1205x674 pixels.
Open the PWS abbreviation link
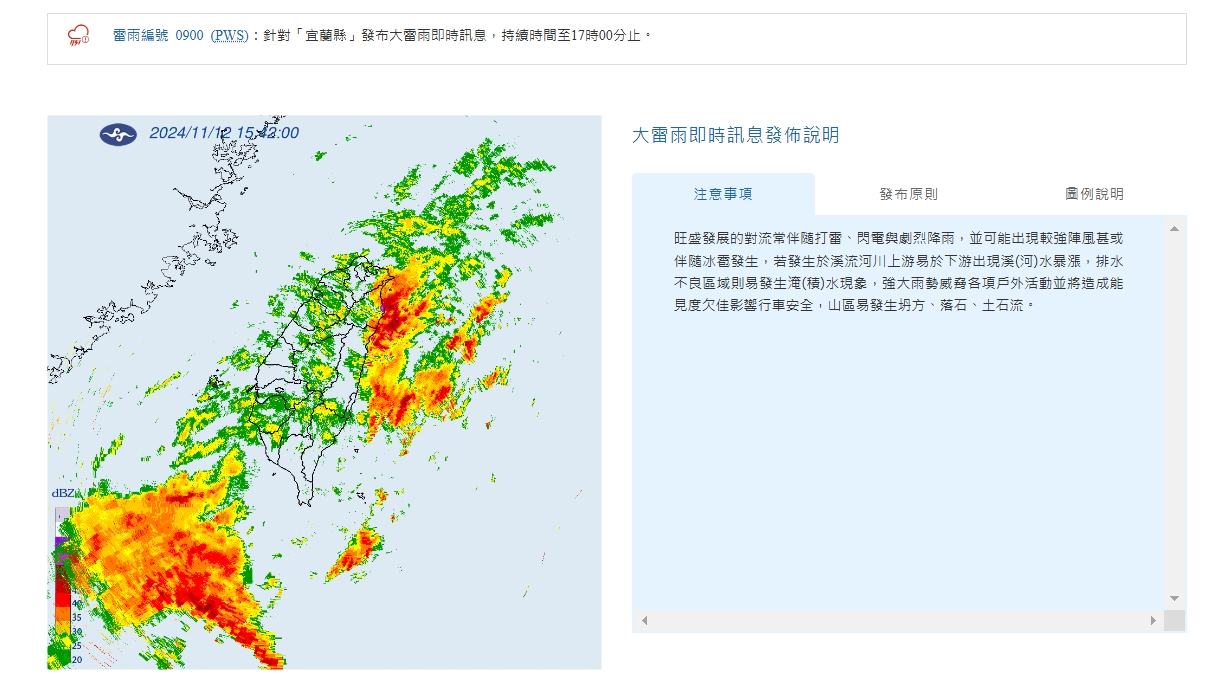pos(230,36)
